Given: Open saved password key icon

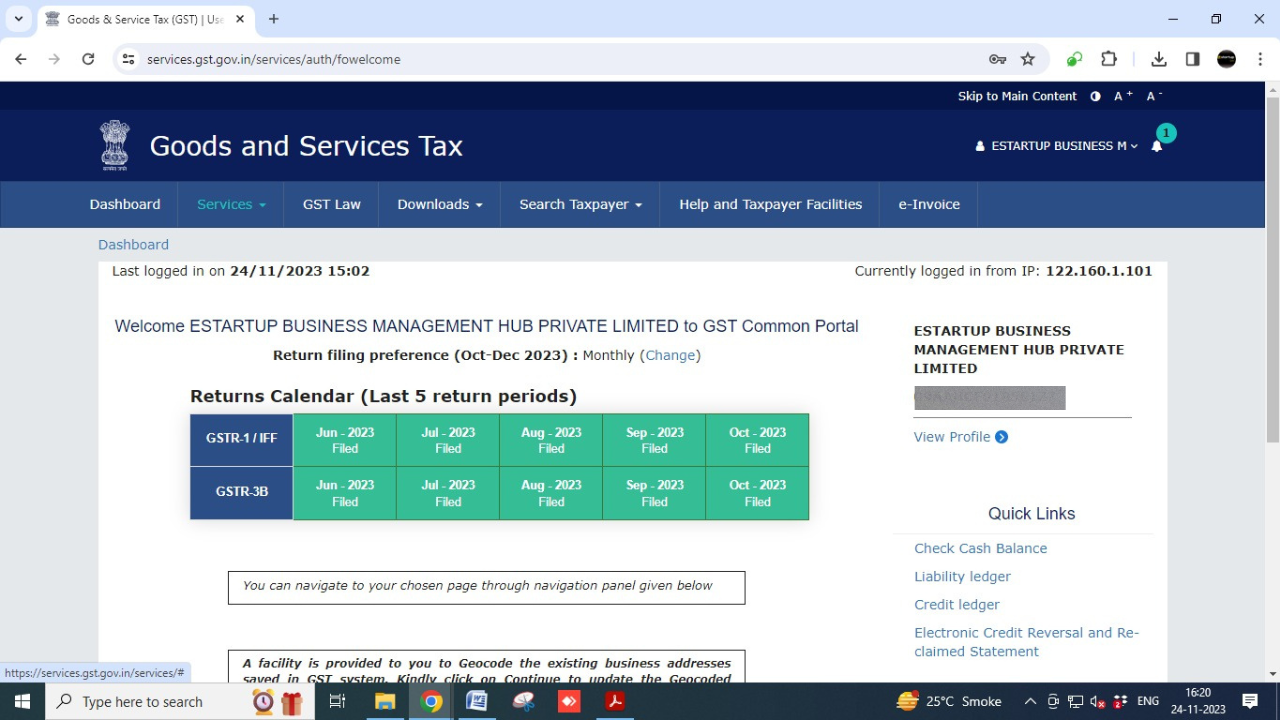Looking at the screenshot, I should [997, 59].
